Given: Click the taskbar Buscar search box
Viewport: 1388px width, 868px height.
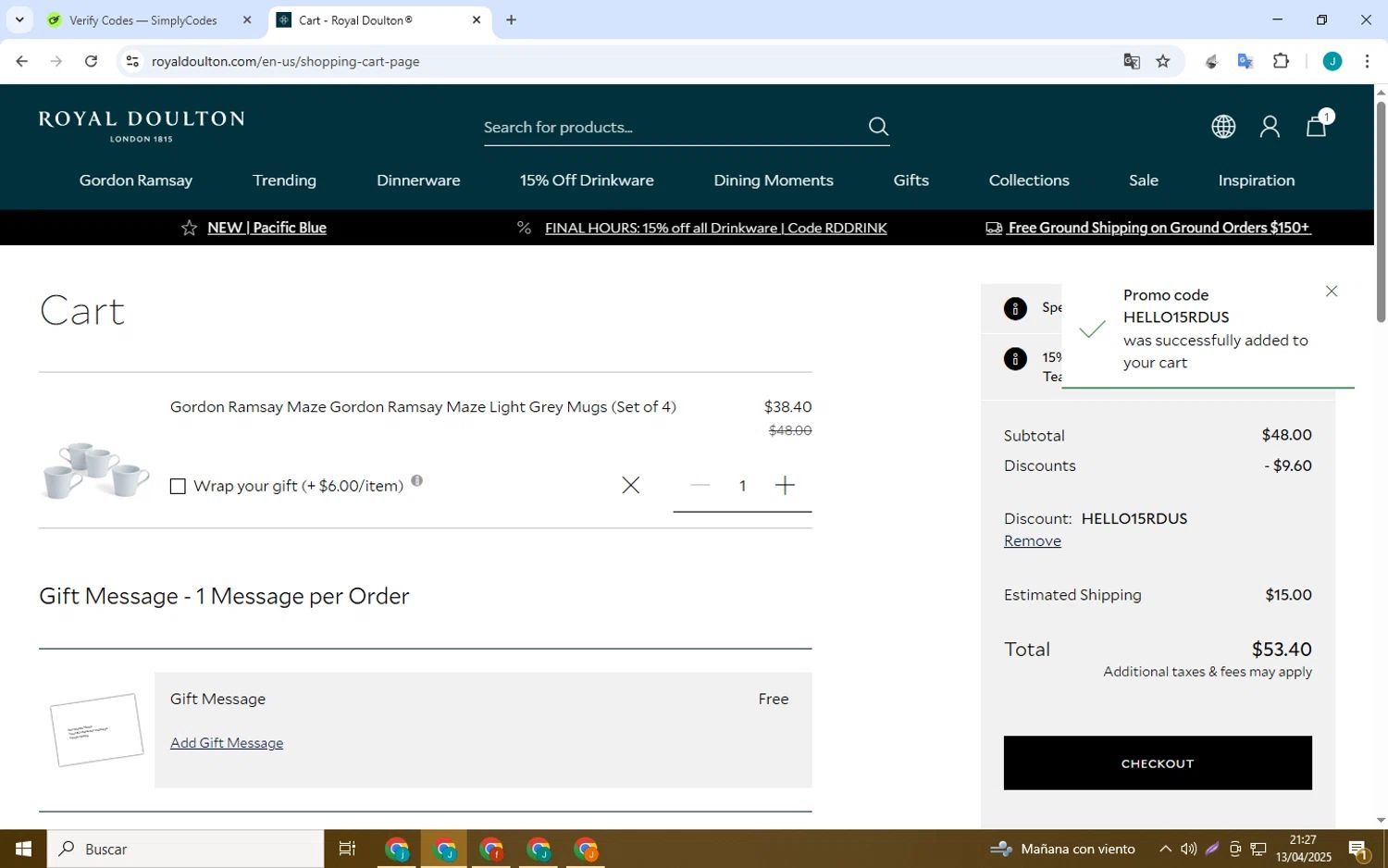Looking at the screenshot, I should (185, 849).
